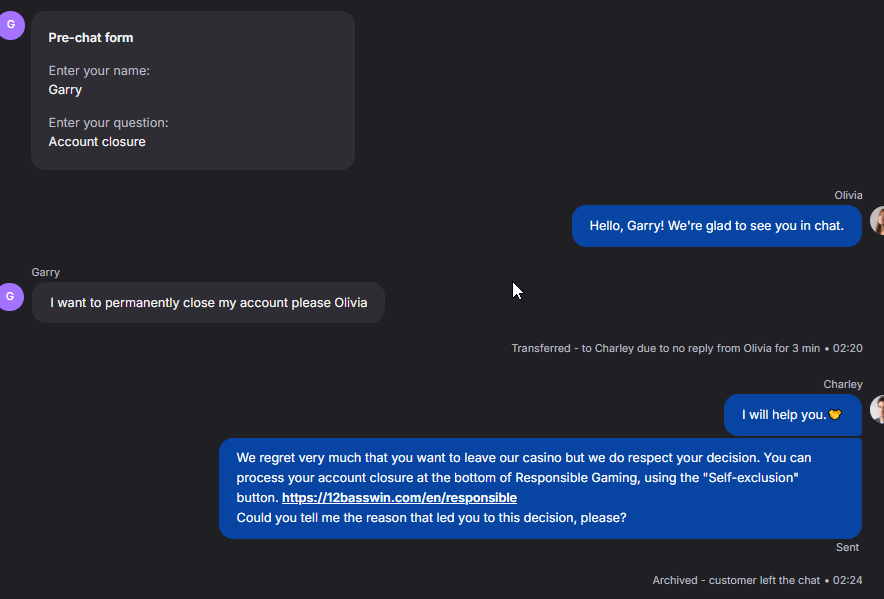Select Olivia's "Hello, Garry!" greeting bubble
Image resolution: width=884 pixels, height=599 pixels.
click(x=716, y=226)
